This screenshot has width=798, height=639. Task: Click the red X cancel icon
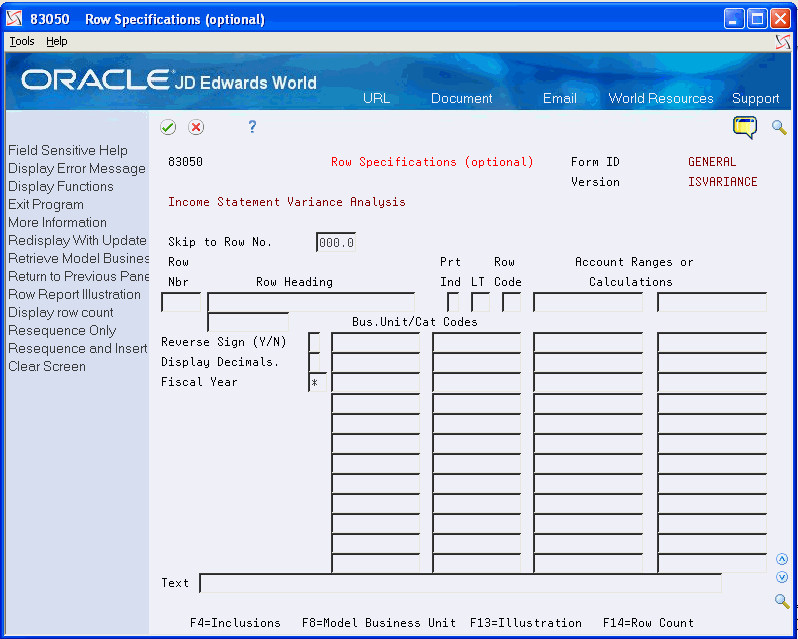coord(196,127)
